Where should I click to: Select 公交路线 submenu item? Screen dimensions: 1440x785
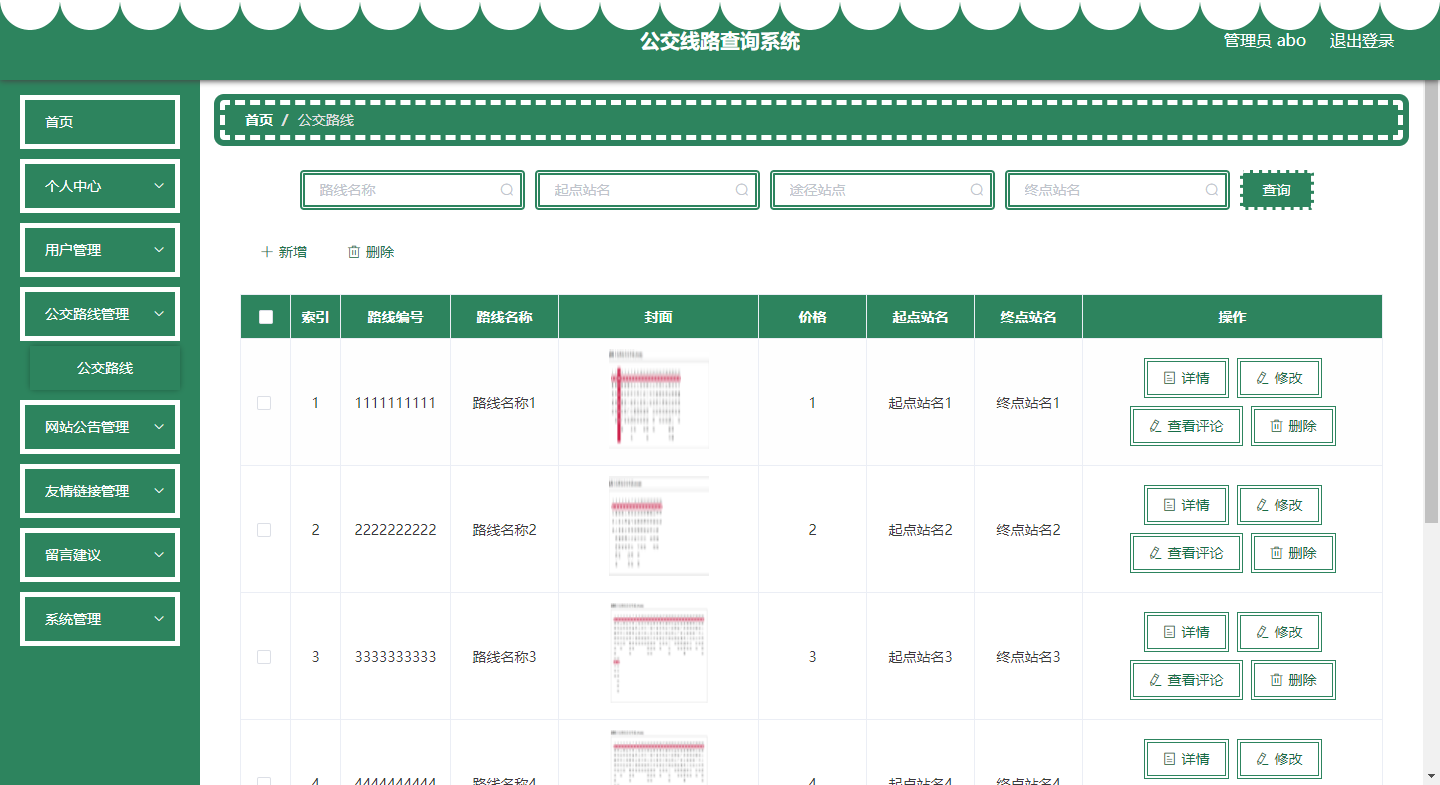click(x=105, y=368)
